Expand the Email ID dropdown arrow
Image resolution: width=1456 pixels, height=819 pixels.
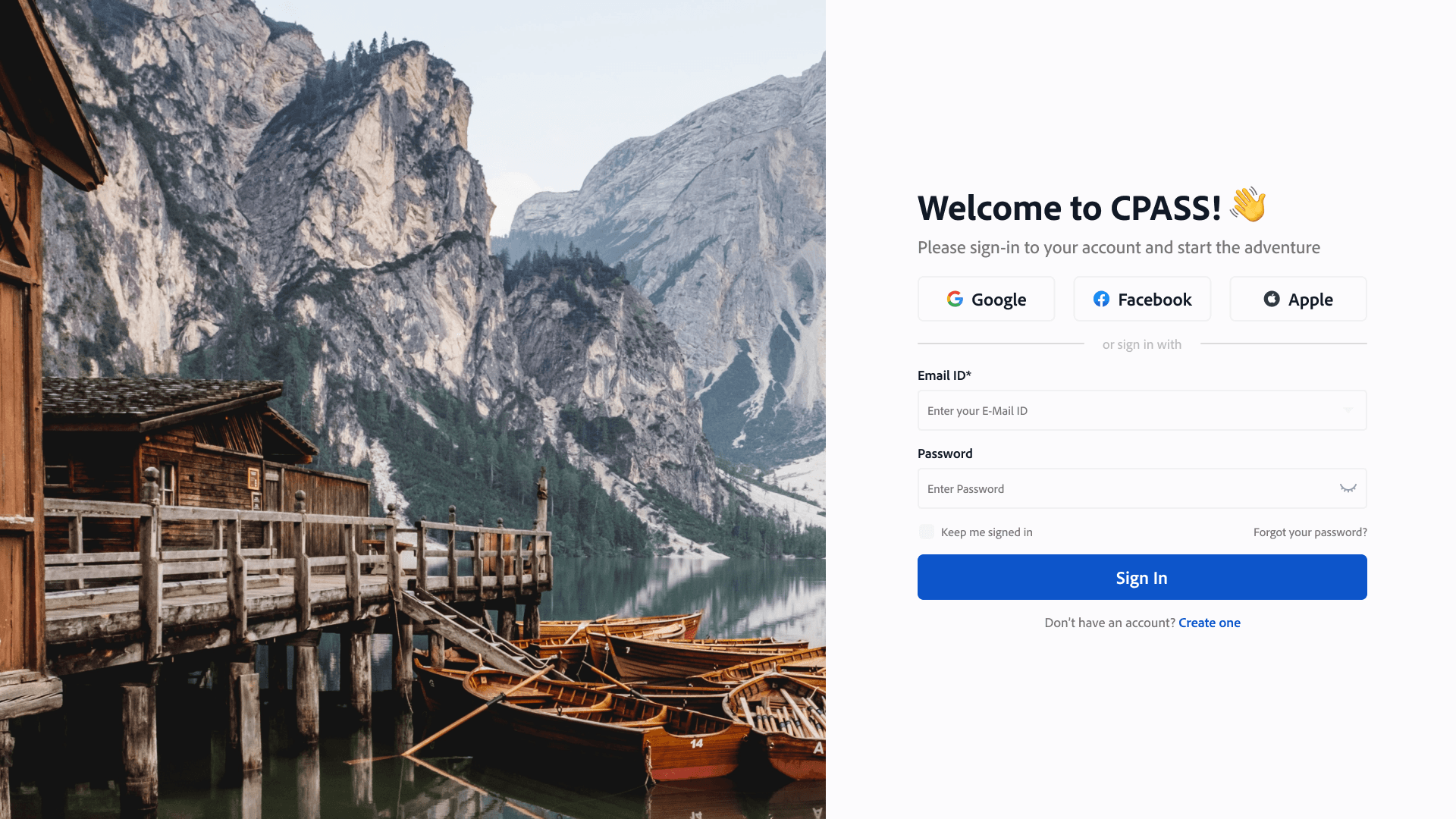pos(1348,410)
